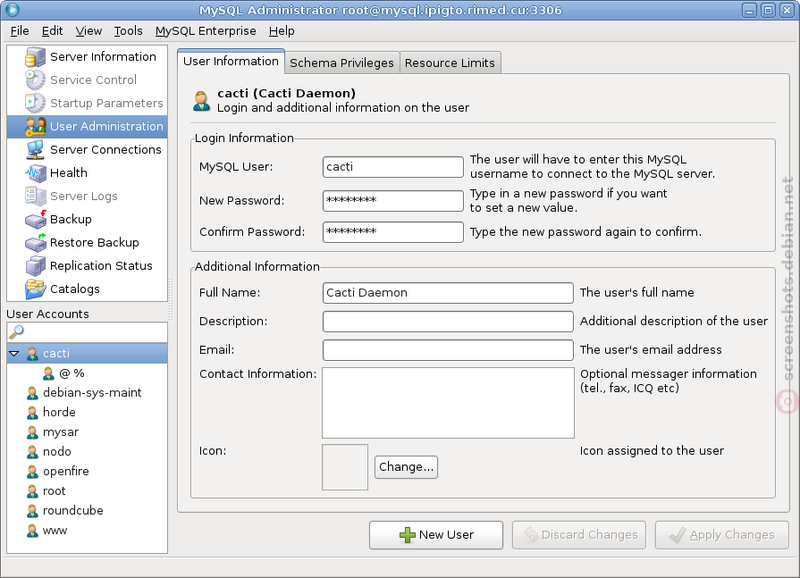The height and width of the screenshot is (578, 800).
Task: Click the Restore Backup drive icon
Action: pyautogui.click(x=35, y=242)
